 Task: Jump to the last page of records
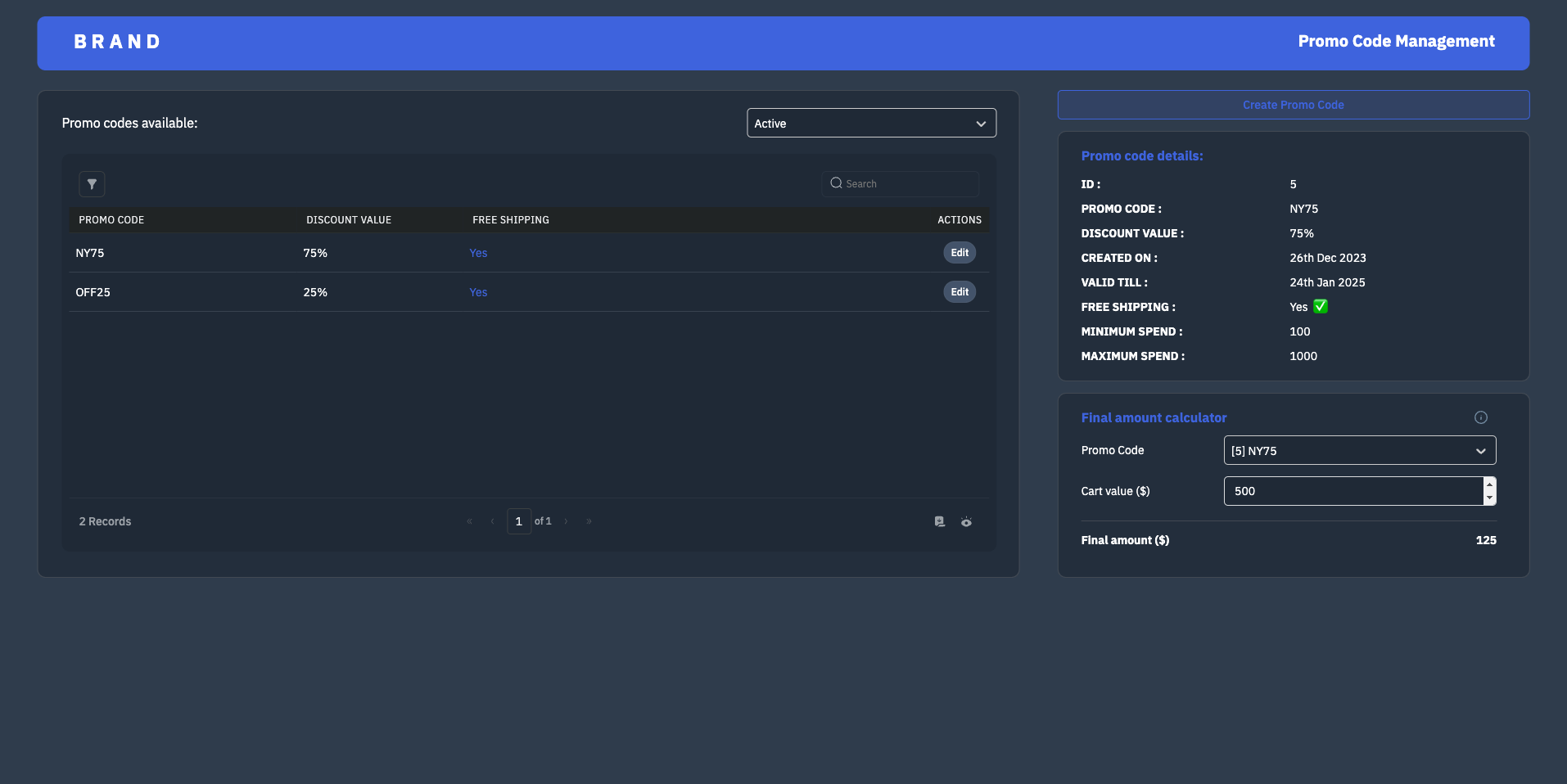(589, 521)
